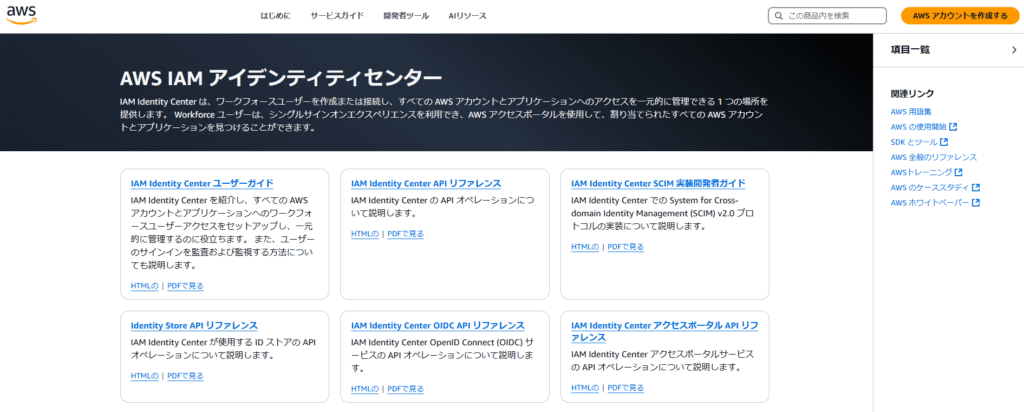Click HTMLの link in Identity Store API card
The width and height of the screenshot is (1024, 412).
pyautogui.click(x=144, y=376)
